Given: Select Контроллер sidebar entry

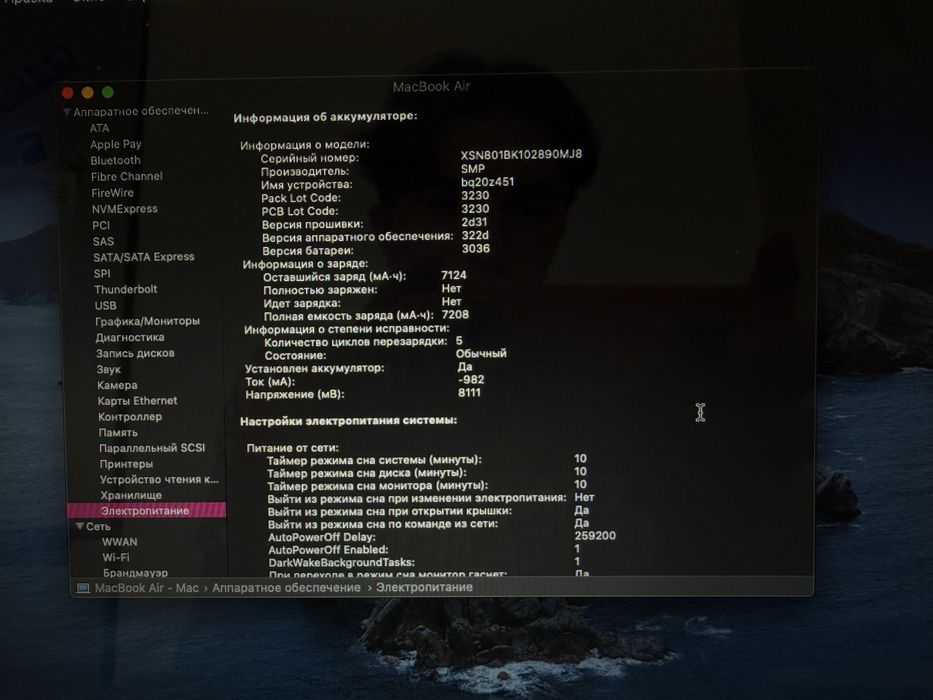Looking at the screenshot, I should pyautogui.click(x=130, y=417).
